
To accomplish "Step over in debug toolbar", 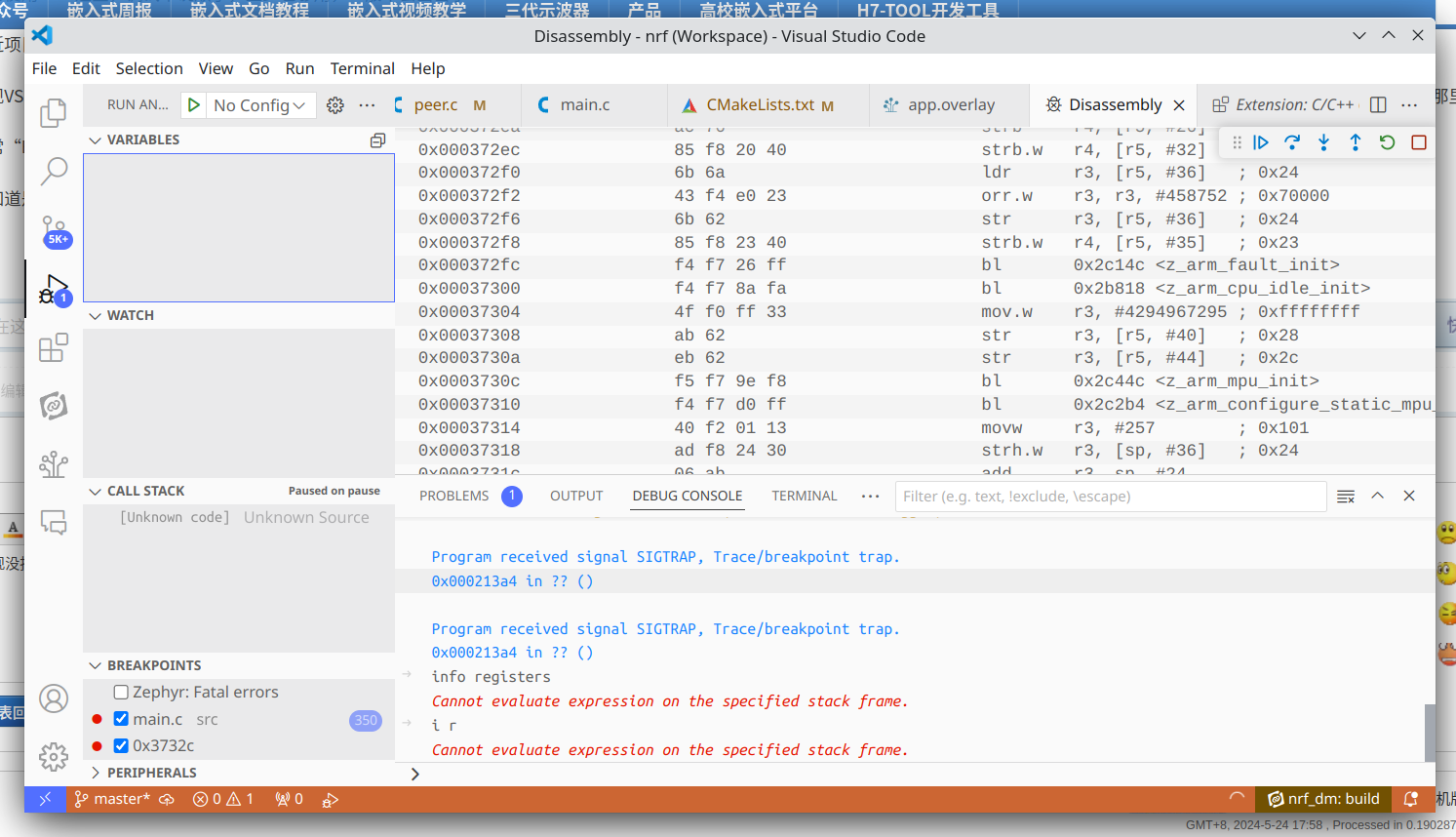I will coord(1292,142).
